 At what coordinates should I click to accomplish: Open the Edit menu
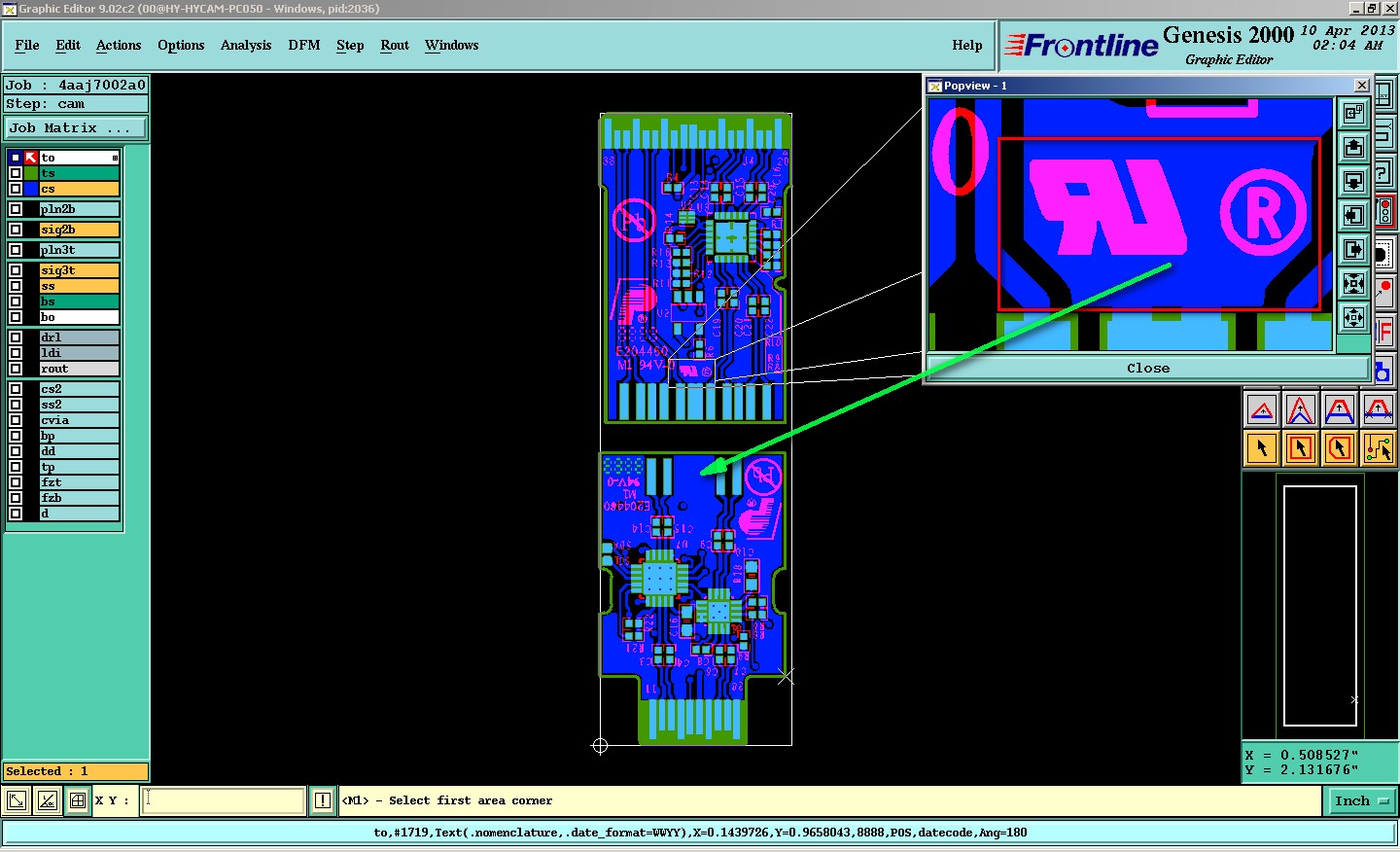(x=68, y=46)
